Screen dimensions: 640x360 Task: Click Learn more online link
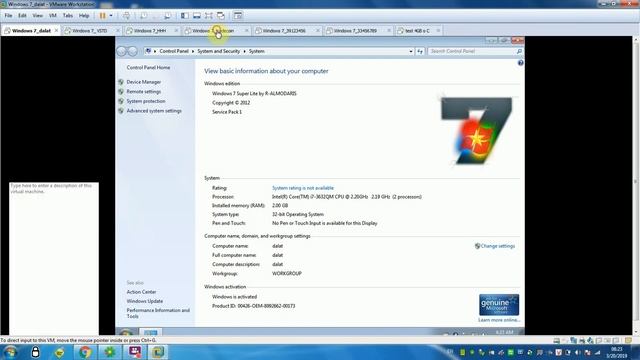coord(499,320)
